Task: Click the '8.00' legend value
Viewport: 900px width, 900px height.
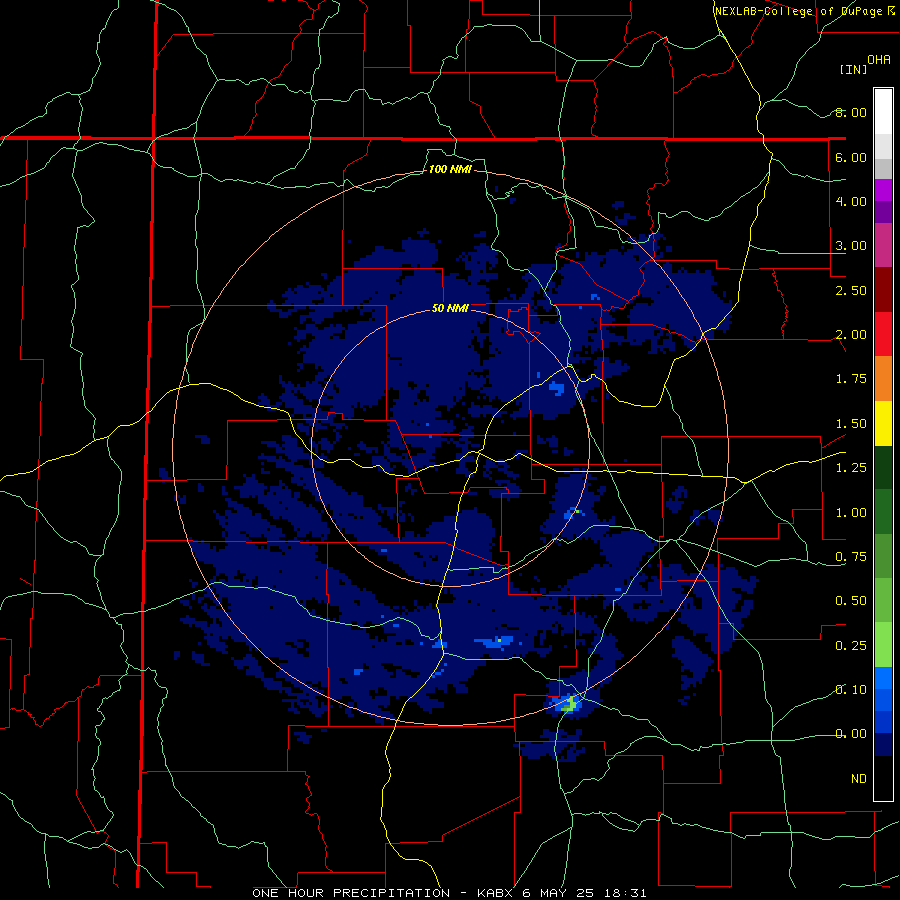Action: [x=851, y=112]
